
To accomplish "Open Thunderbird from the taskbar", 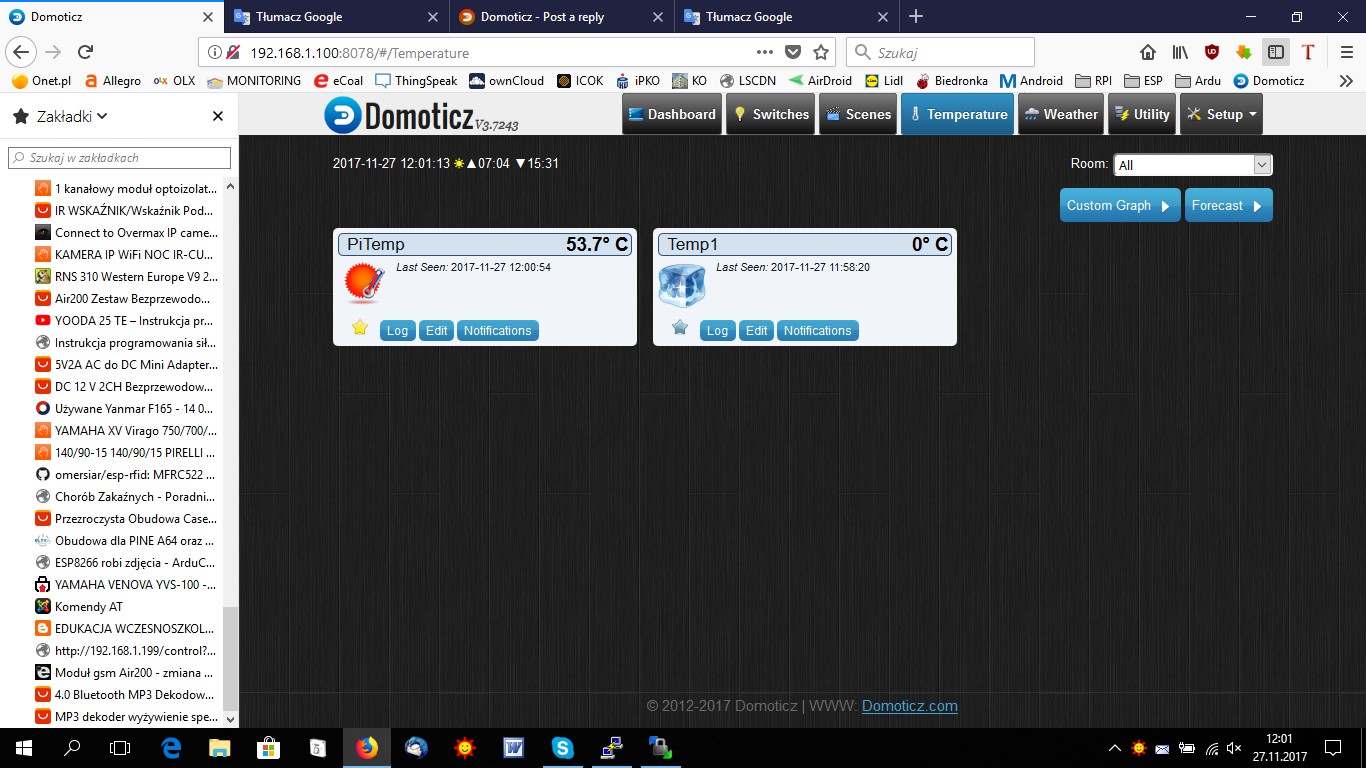I will point(416,747).
